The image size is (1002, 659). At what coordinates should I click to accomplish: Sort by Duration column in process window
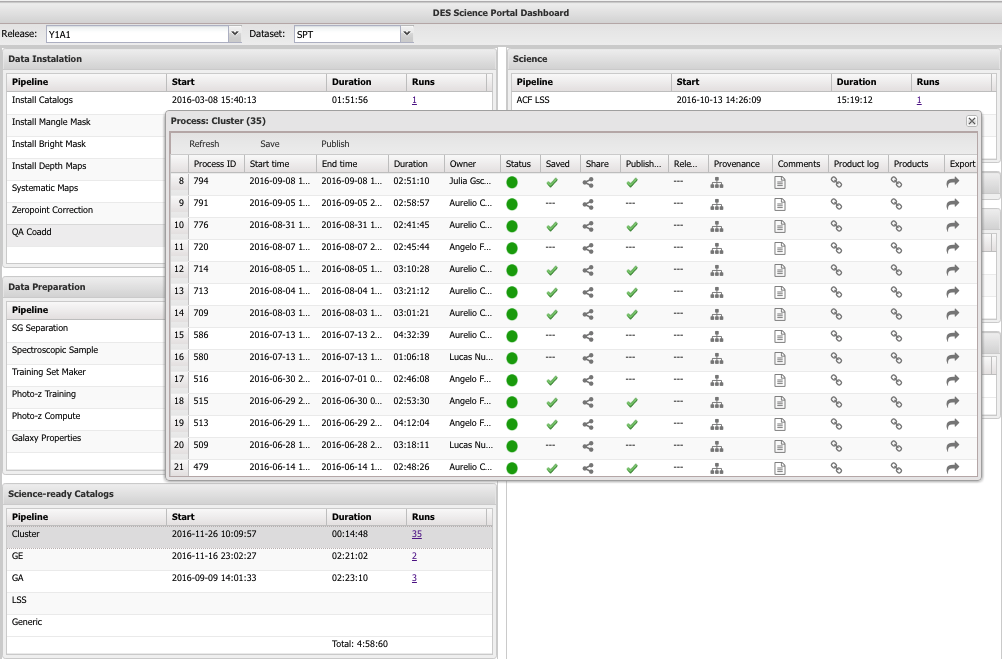pyautogui.click(x=416, y=164)
